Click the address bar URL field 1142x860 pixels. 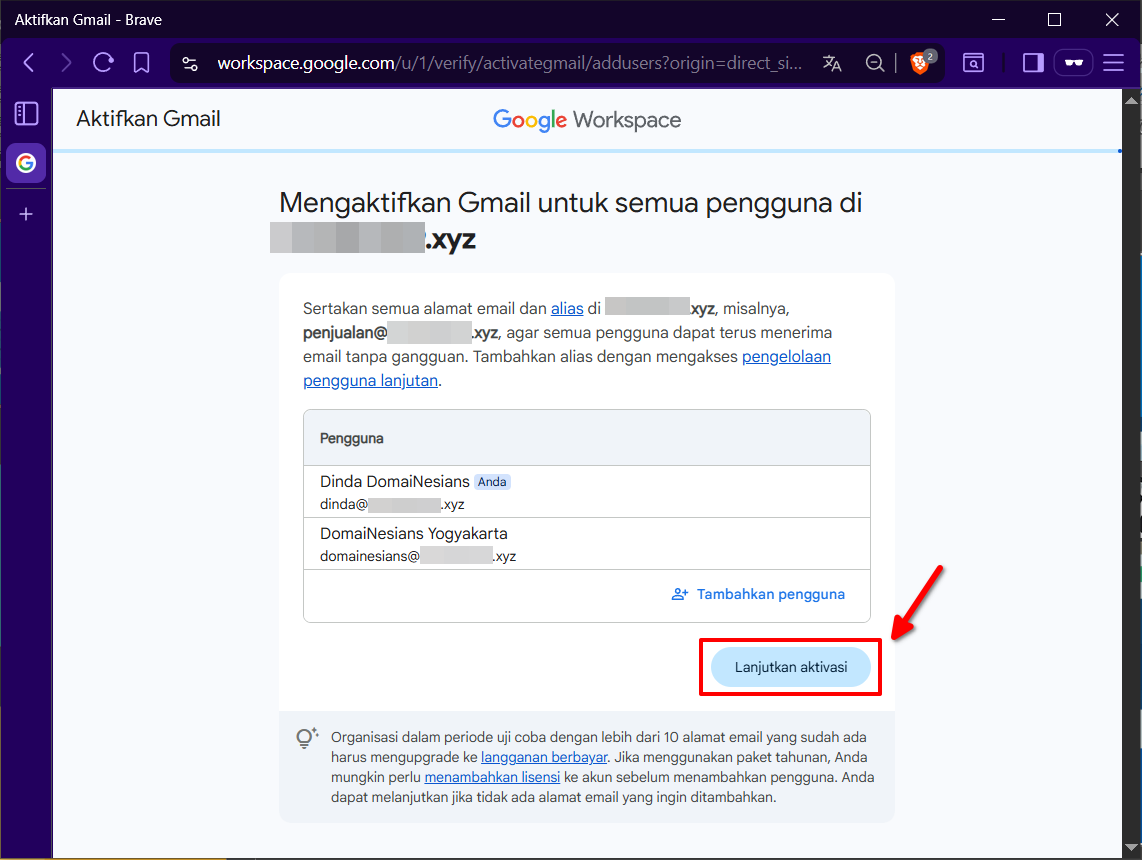(510, 64)
